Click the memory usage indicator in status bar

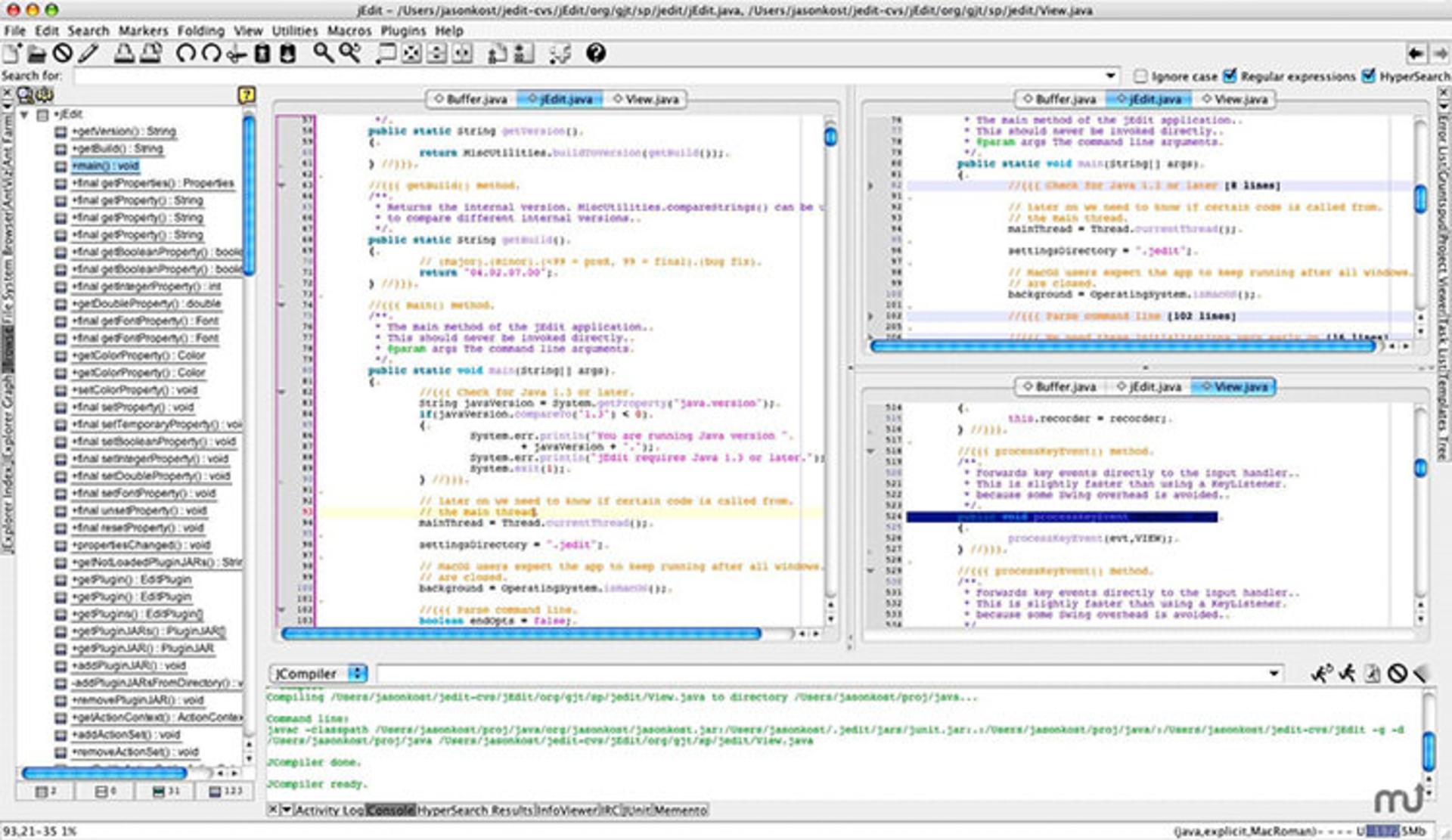tap(1395, 831)
